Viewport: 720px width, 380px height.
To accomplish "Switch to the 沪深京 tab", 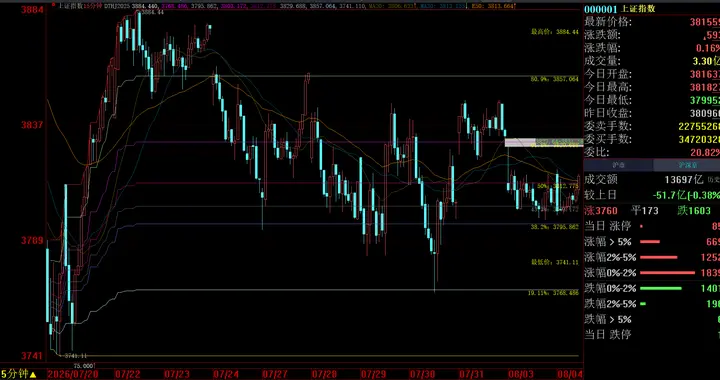I will [686, 165].
